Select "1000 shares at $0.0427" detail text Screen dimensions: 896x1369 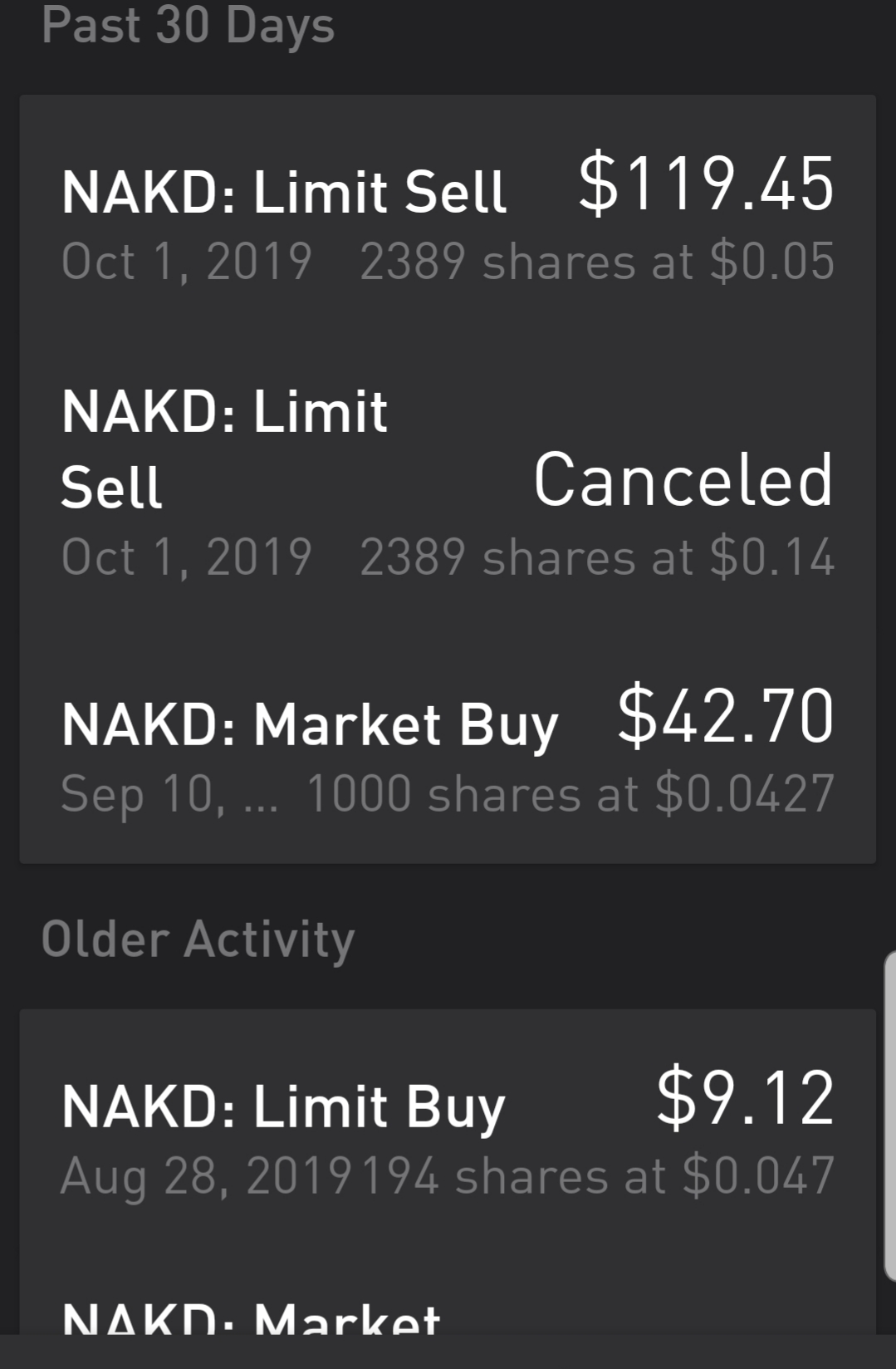tap(570, 794)
